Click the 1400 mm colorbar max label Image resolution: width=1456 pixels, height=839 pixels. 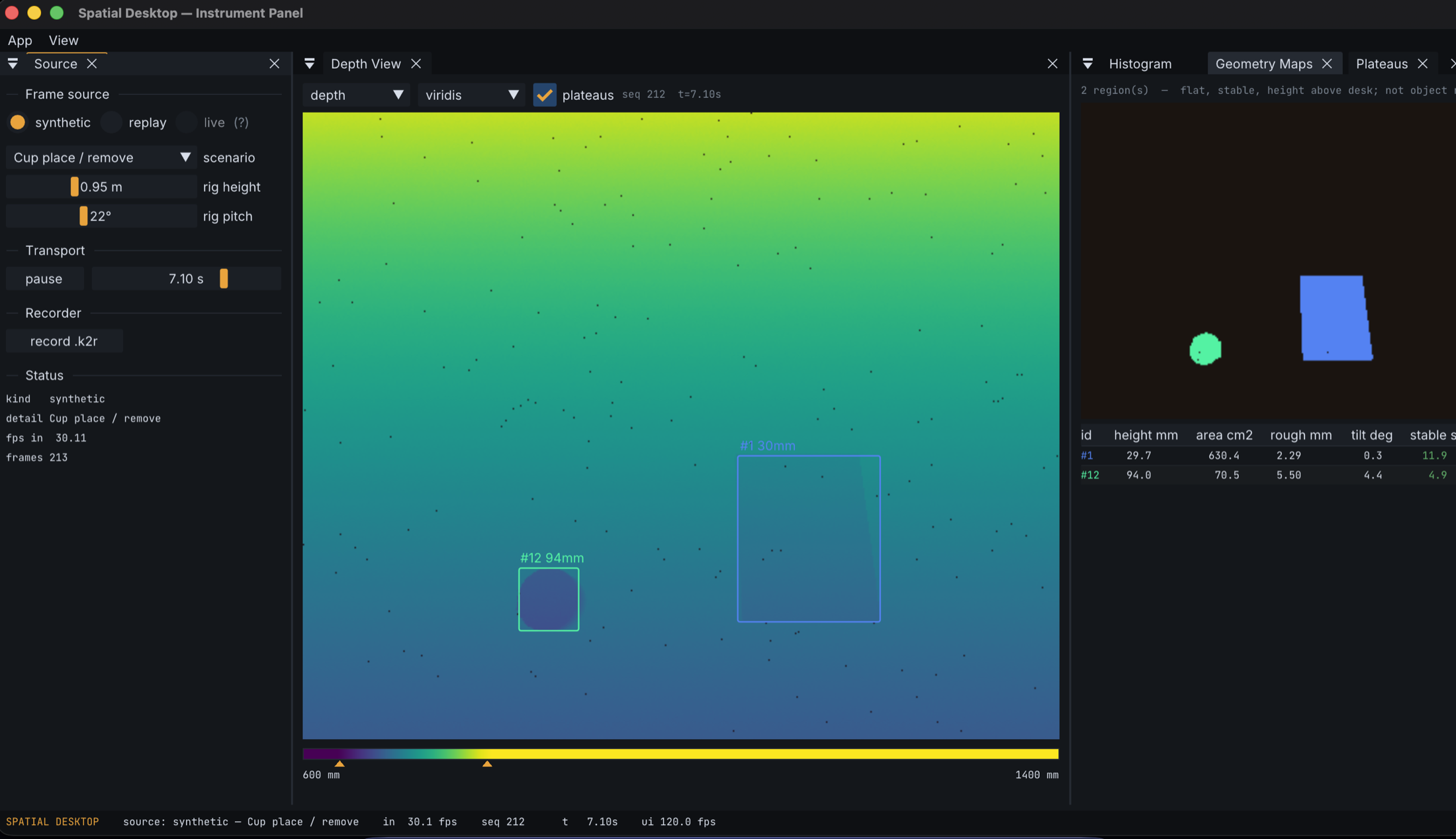pos(1036,775)
